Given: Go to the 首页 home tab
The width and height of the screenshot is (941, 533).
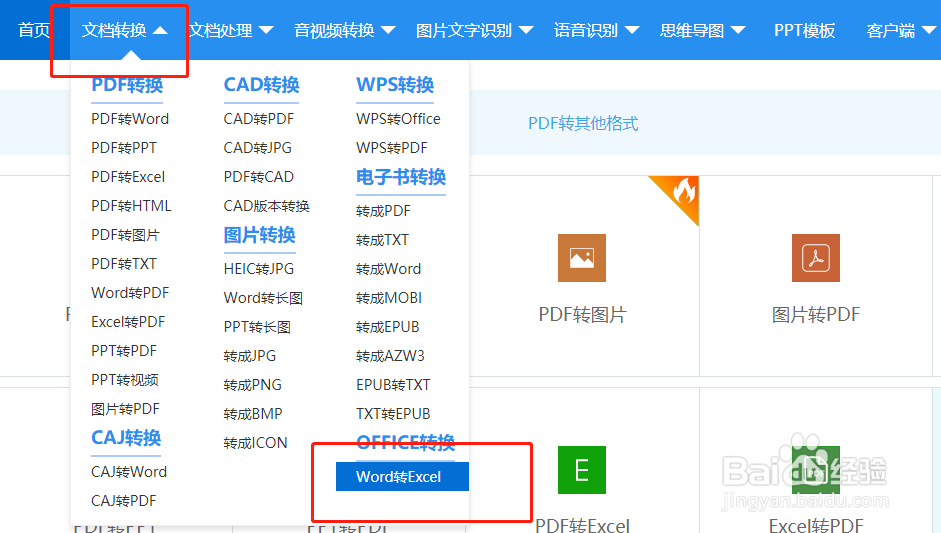Looking at the screenshot, I should click(x=34, y=30).
